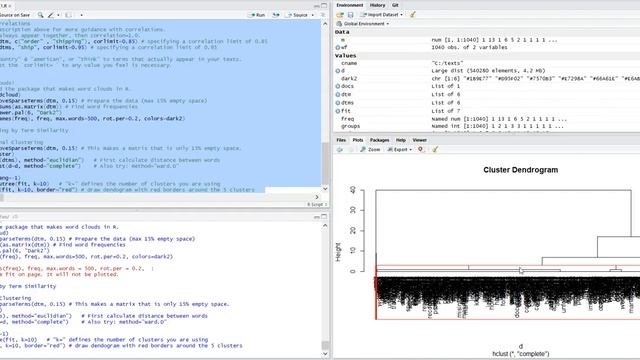
Task: Open the Viewer tab
Action: (x=419, y=140)
